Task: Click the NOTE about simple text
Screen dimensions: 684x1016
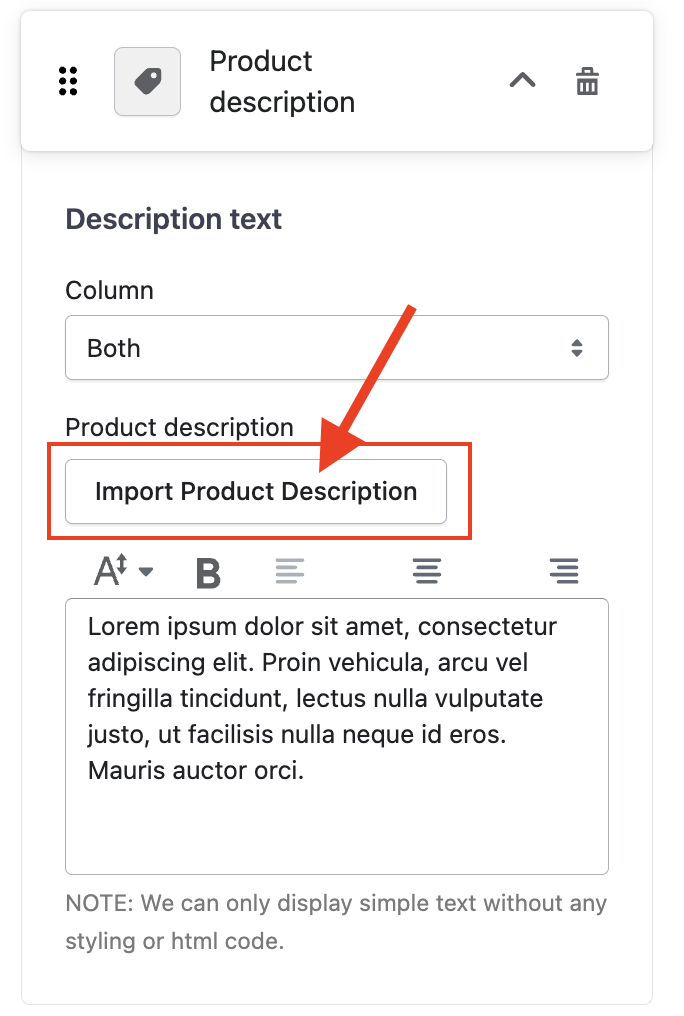Action: [x=336, y=922]
